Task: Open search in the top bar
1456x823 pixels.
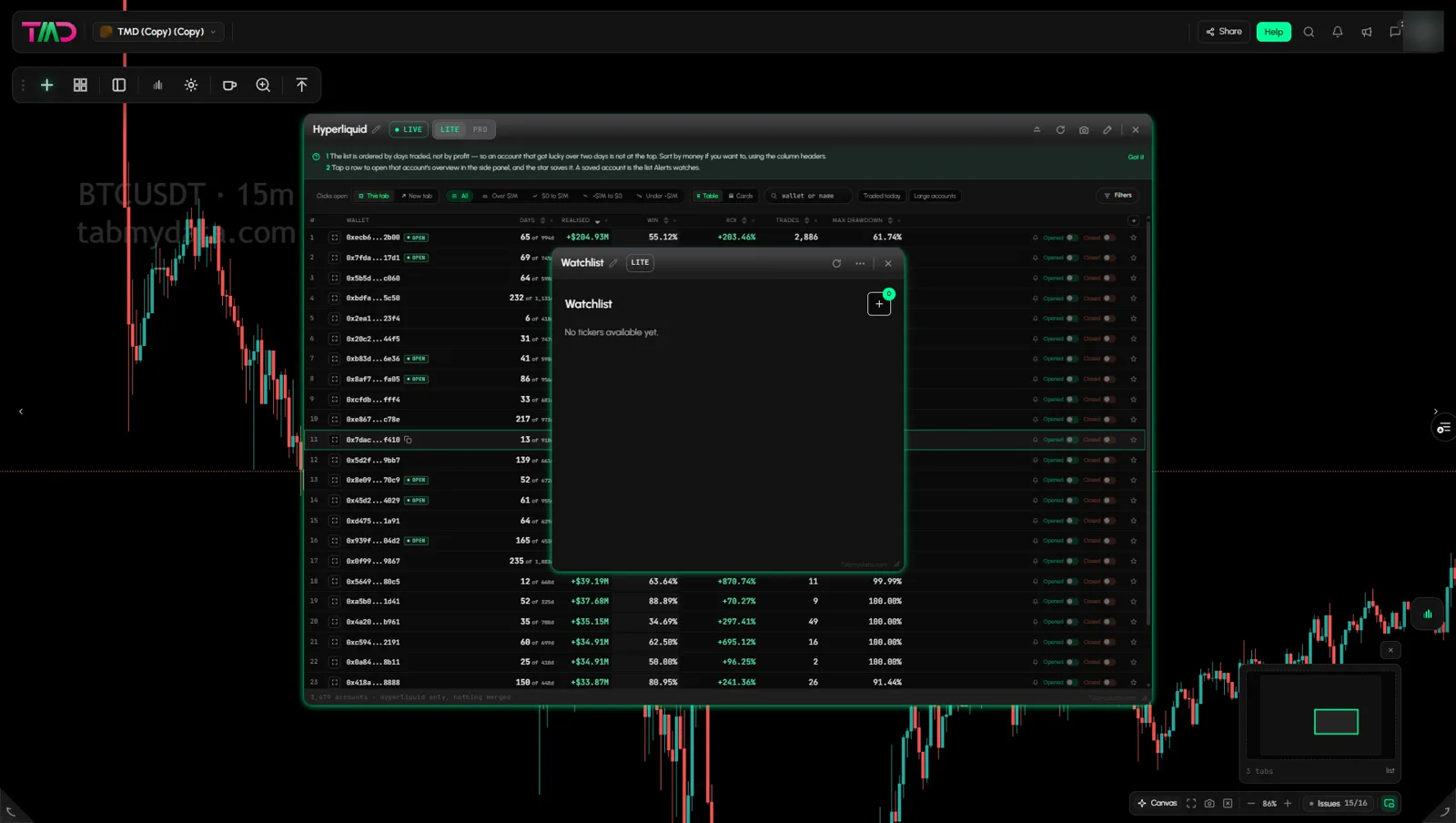Action: tap(1309, 32)
